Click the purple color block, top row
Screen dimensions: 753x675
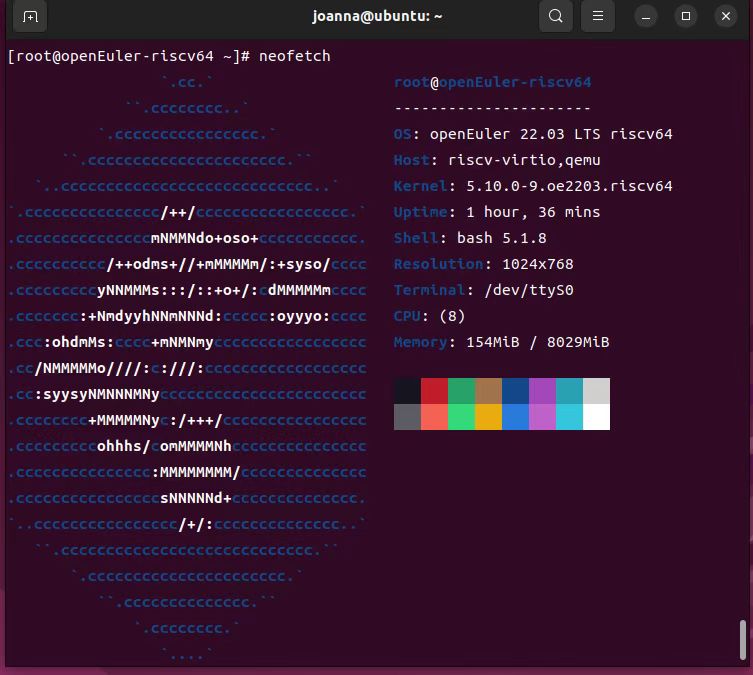pos(542,391)
